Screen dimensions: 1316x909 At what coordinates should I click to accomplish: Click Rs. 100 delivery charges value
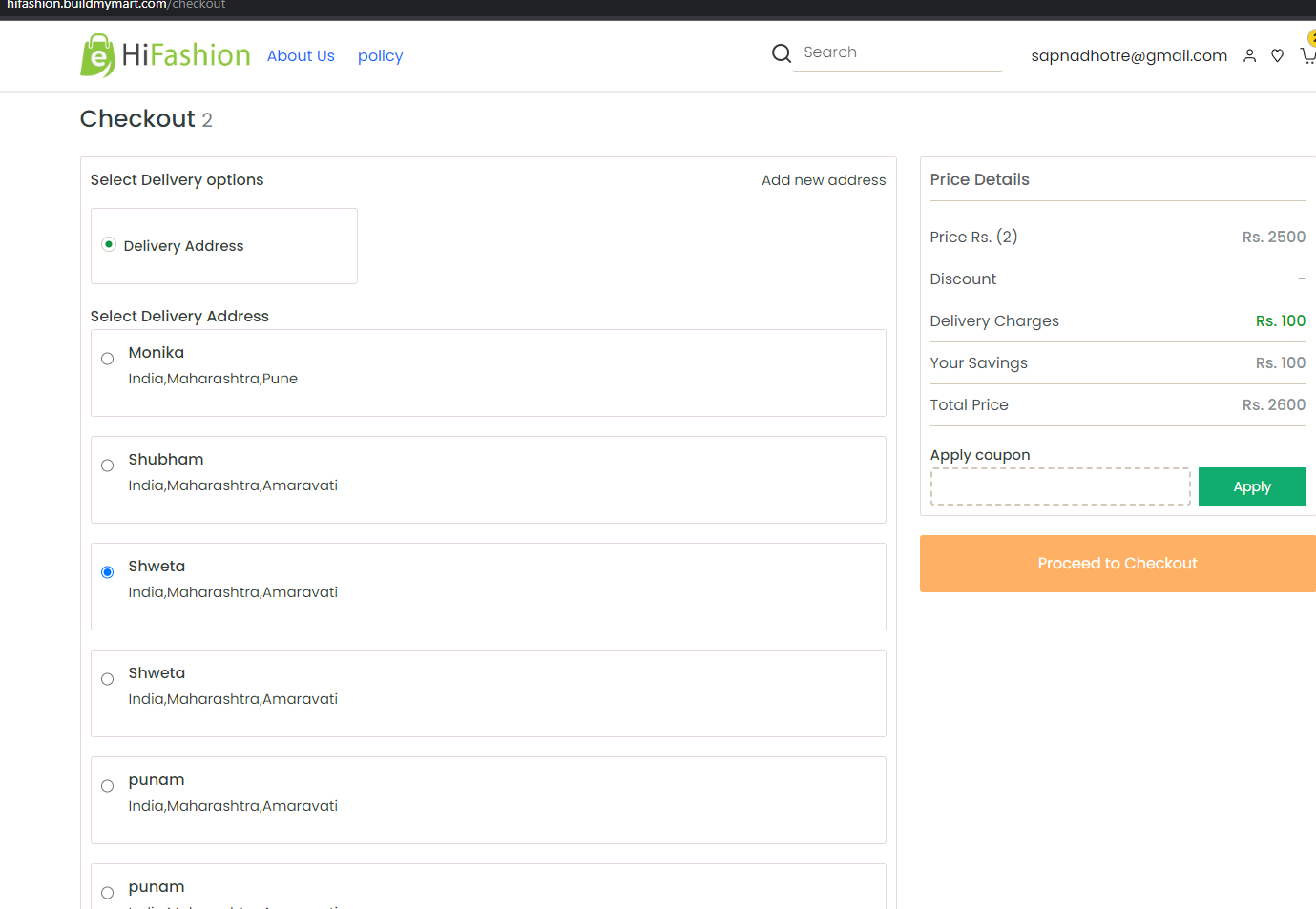[1280, 321]
